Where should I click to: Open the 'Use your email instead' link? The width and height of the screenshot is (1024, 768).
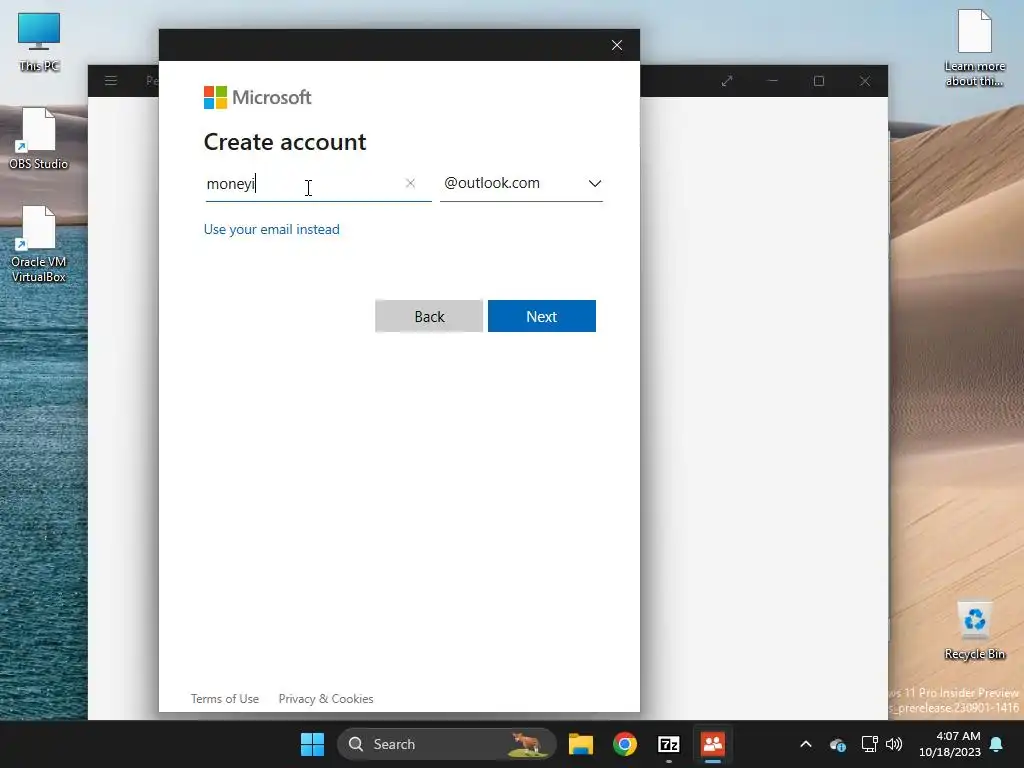click(x=272, y=229)
